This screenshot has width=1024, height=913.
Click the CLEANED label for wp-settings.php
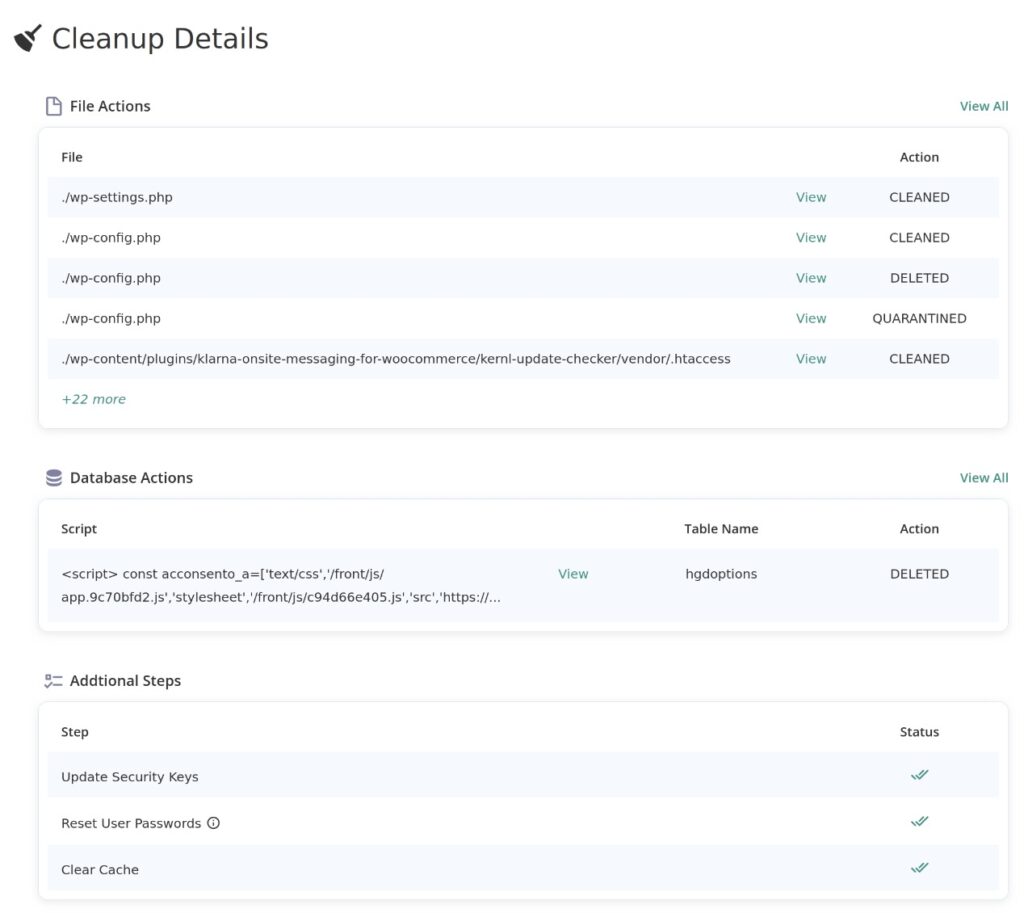(919, 197)
